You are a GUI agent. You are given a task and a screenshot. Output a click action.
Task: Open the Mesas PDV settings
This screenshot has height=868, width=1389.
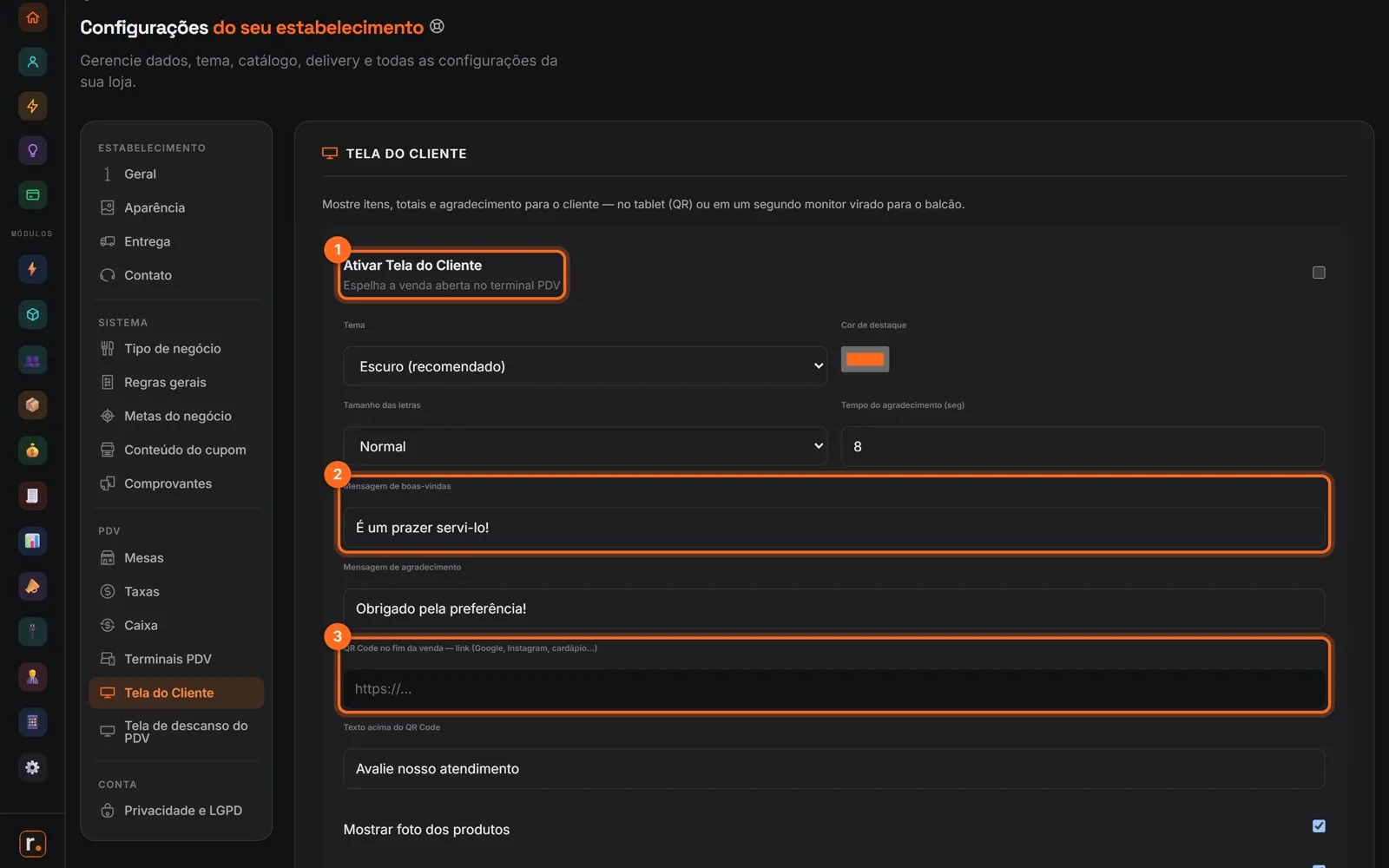(x=176, y=558)
